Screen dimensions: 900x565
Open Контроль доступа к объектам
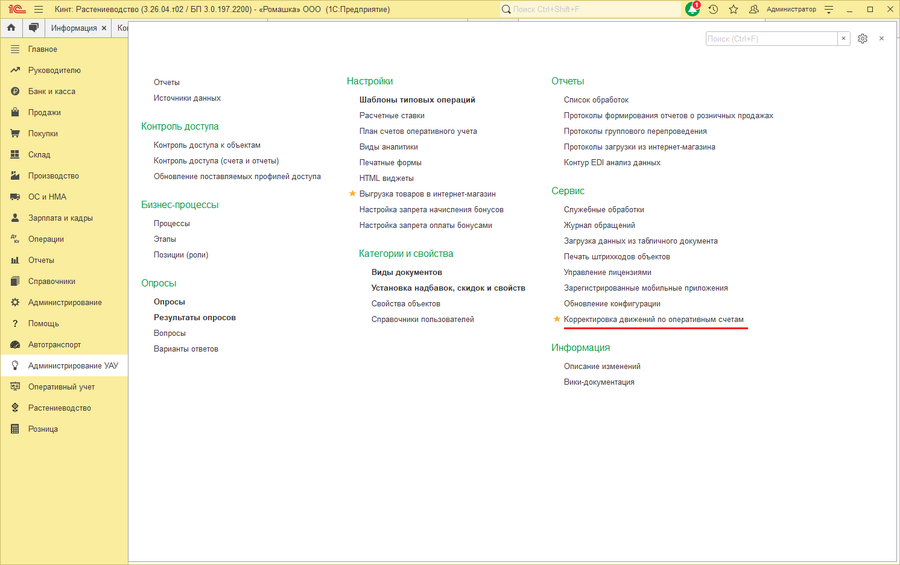[207, 145]
